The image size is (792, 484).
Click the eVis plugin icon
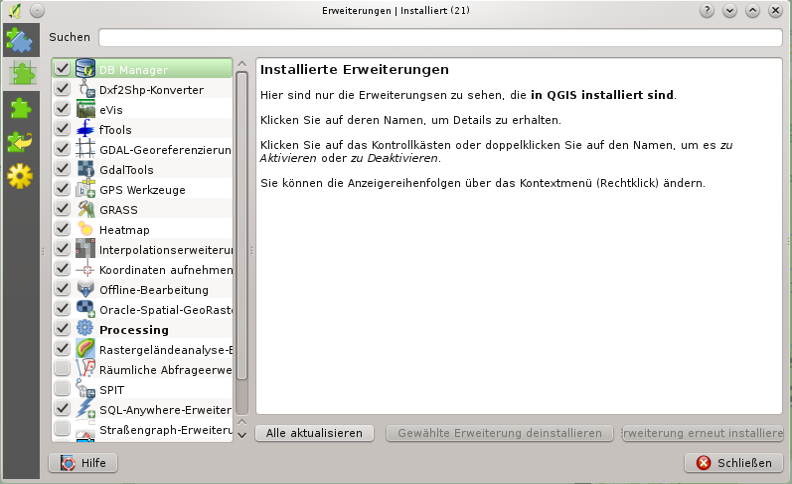pyautogui.click(x=85, y=109)
